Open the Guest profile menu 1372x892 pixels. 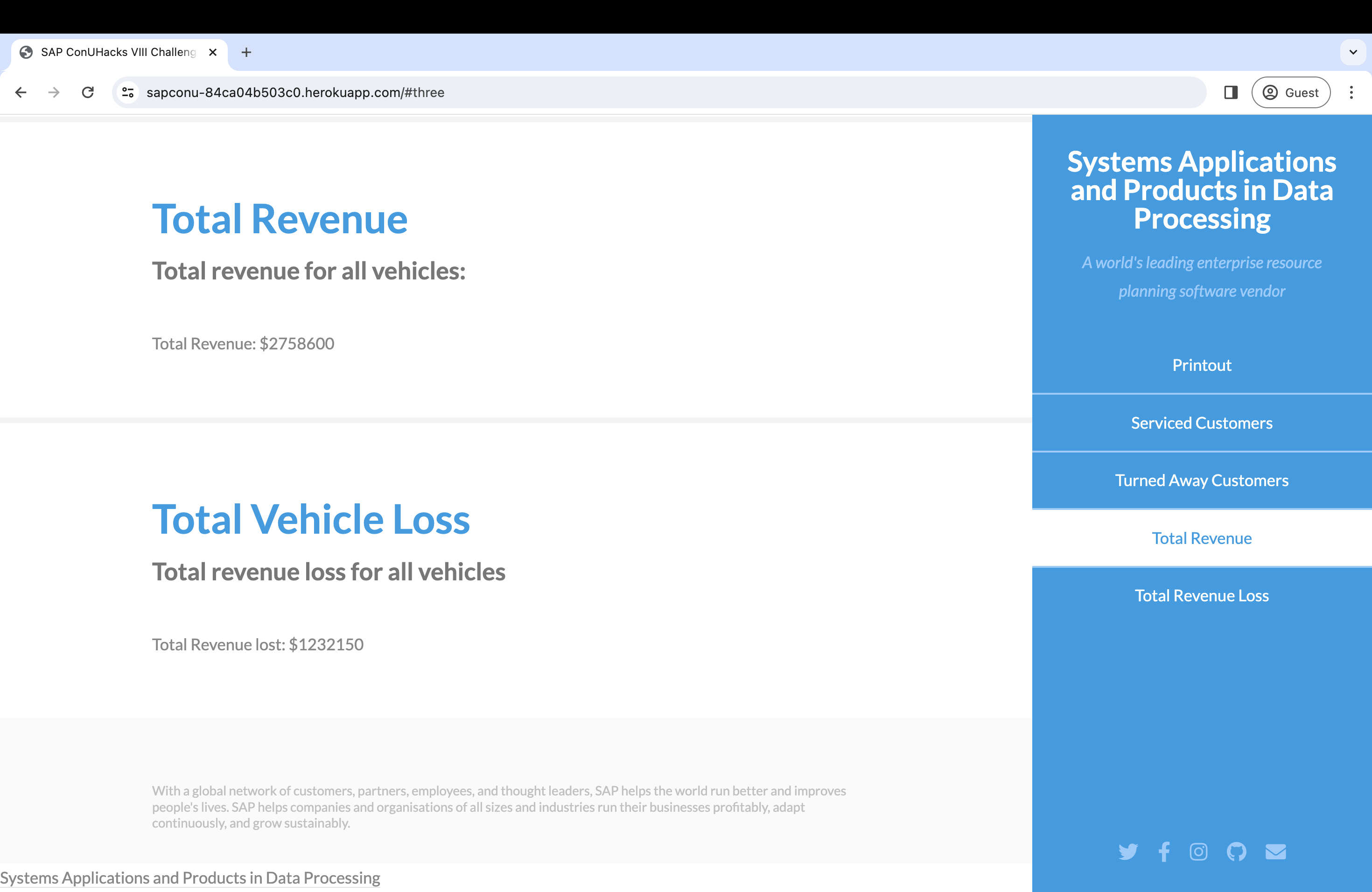pyautogui.click(x=1290, y=92)
